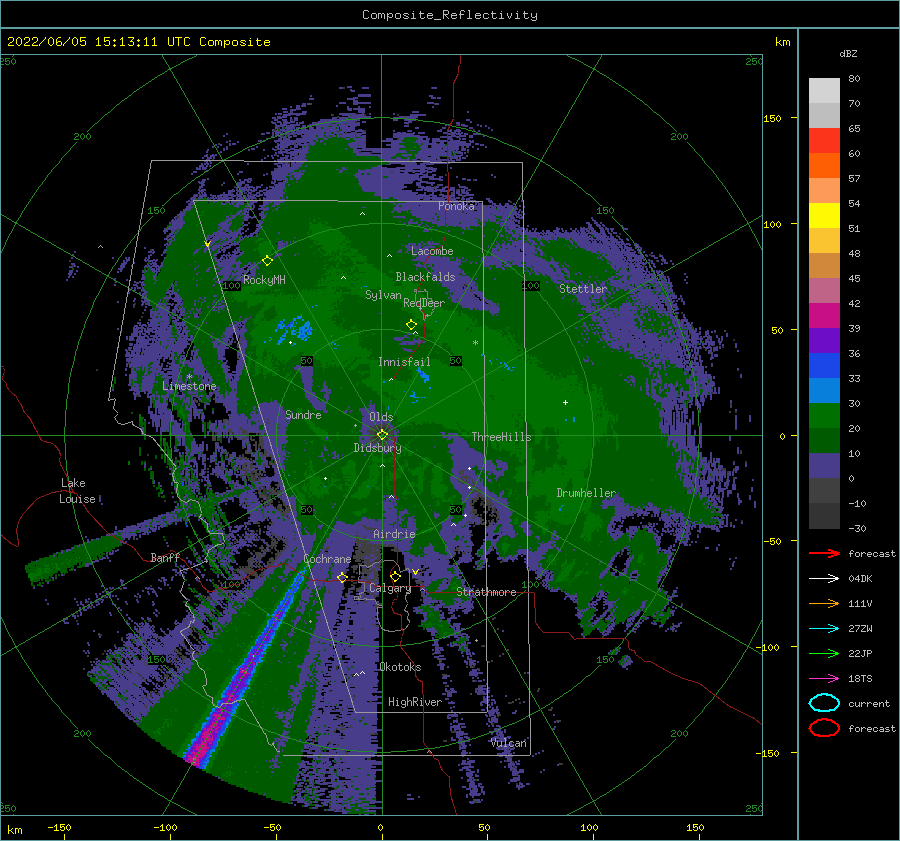This screenshot has height=841, width=900.
Task: Click the '-30' value in dBZ legend
Action: coord(857,528)
